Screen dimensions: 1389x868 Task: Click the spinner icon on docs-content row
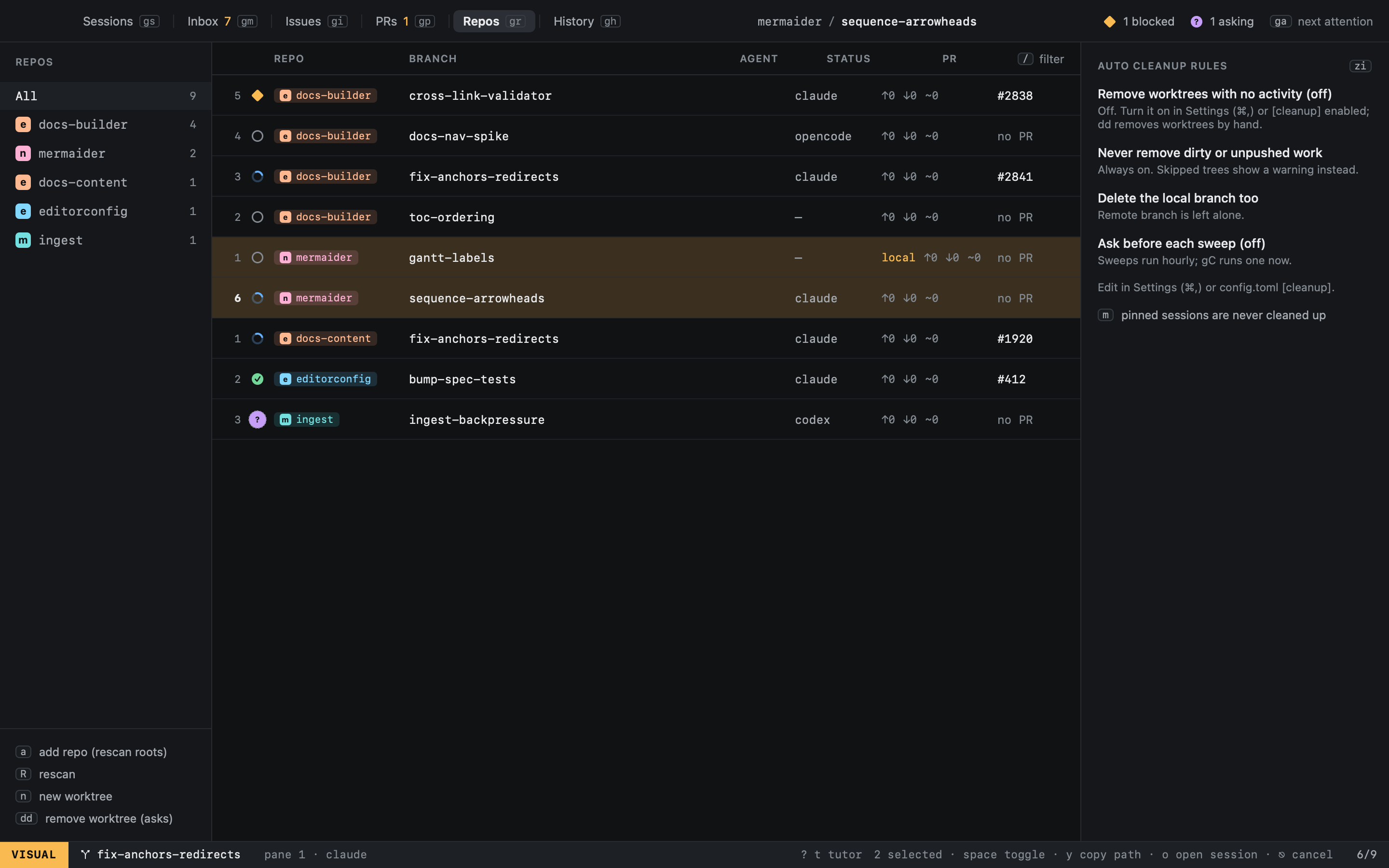coord(257,339)
